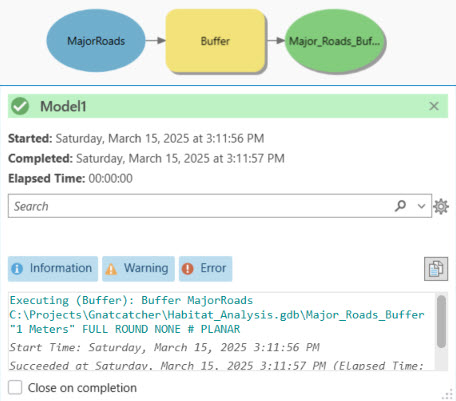Click the green success checkmark icon
Image resolution: width=456 pixels, height=401 pixels.
click(x=20, y=106)
